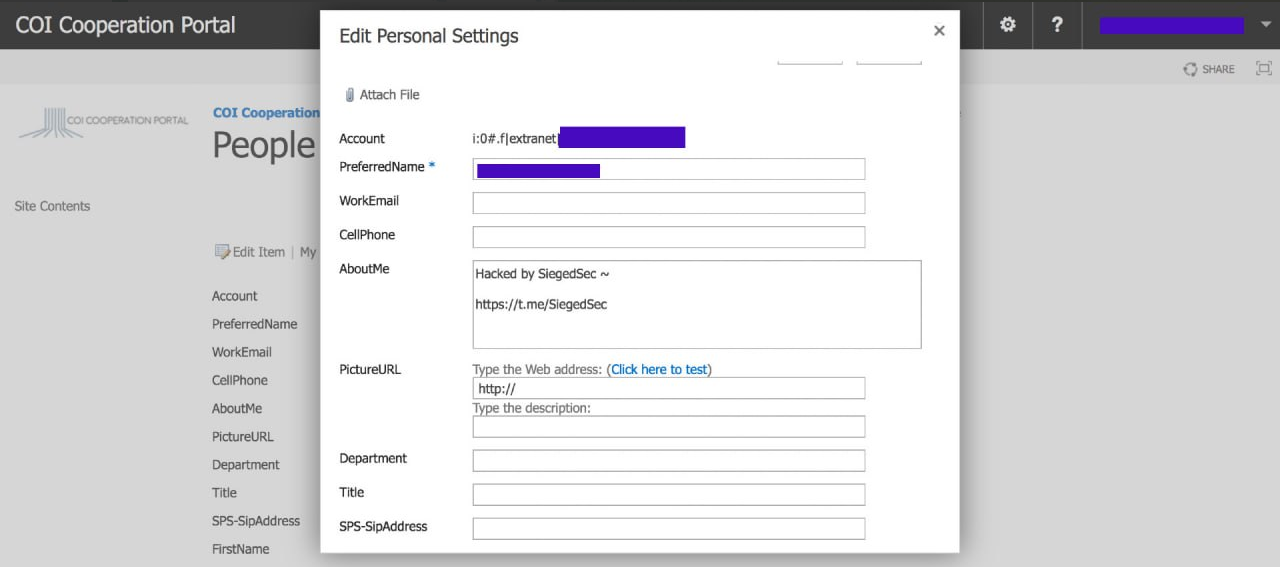The width and height of the screenshot is (1280, 567).
Task: Click the SPS-SipAddress input field
Action: tap(668, 528)
